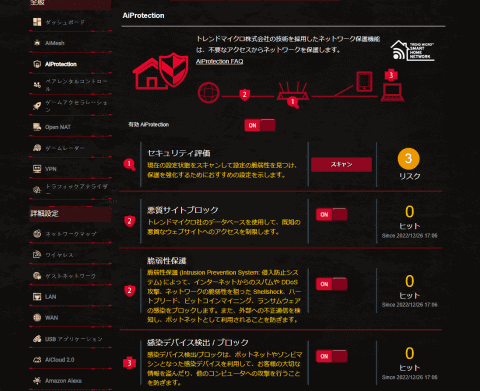Select Open NAT menu entry
Viewport: 480px width, 391px height.
[58, 127]
